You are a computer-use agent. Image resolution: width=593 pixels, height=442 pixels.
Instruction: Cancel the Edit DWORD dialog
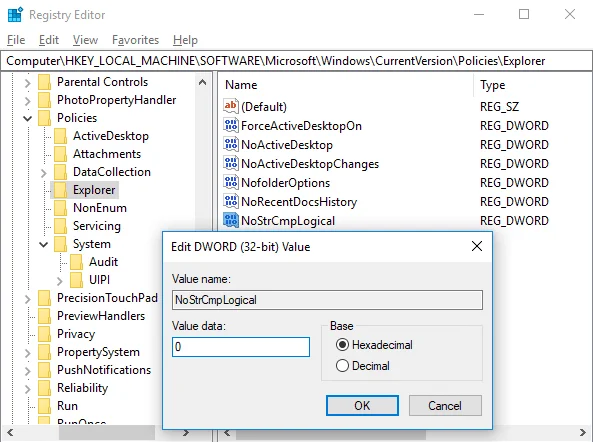click(x=445, y=405)
